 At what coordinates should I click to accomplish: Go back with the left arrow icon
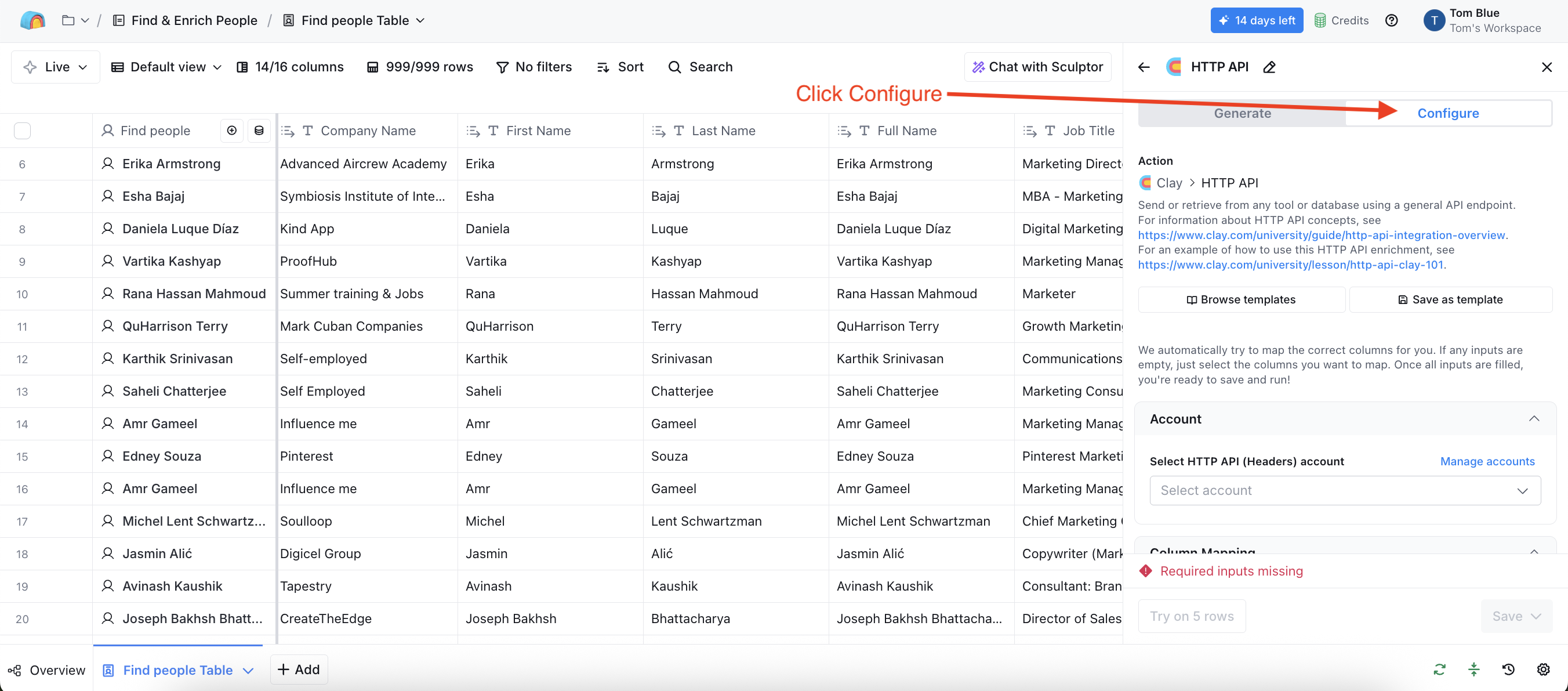click(x=1144, y=67)
